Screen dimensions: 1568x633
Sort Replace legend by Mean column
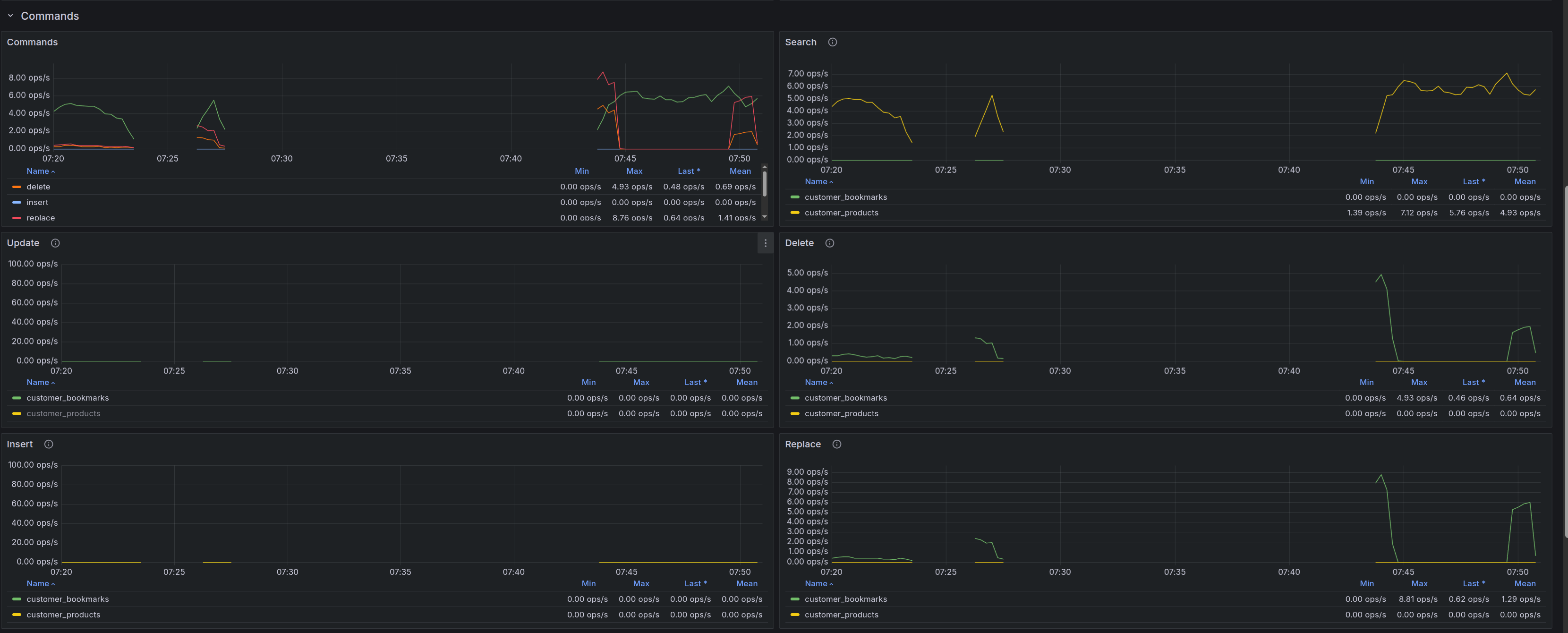1525,583
